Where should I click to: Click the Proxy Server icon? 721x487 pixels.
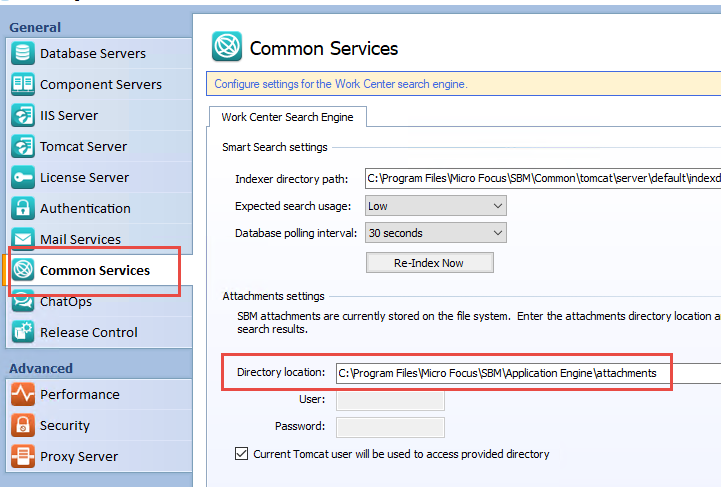23,456
